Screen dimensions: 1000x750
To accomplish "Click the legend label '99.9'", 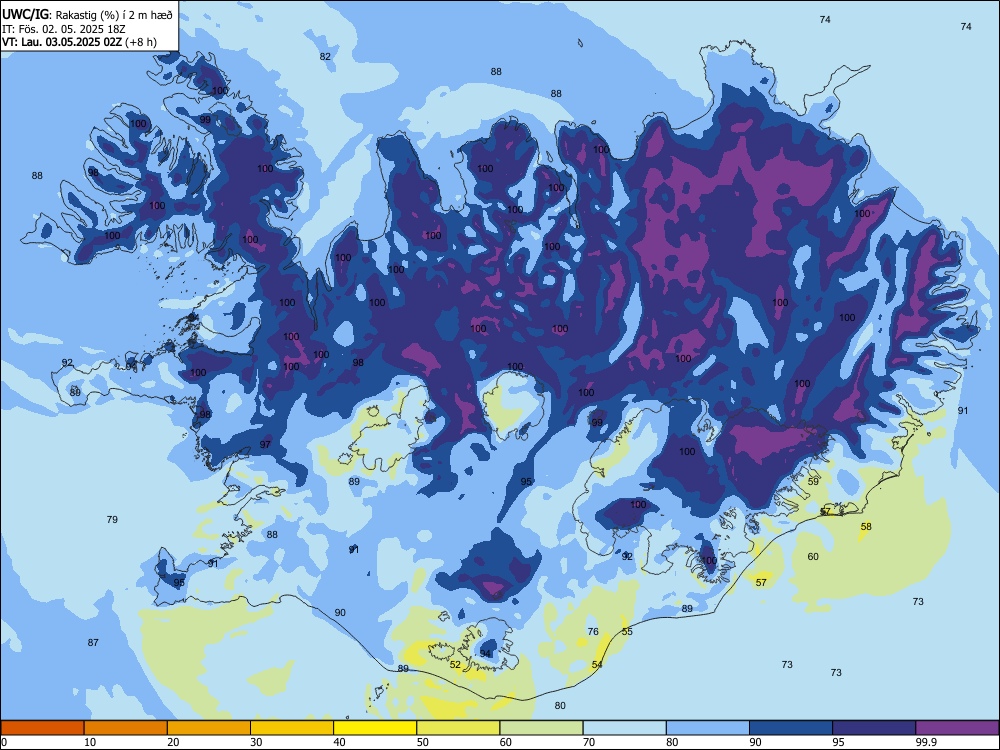I will [926, 742].
